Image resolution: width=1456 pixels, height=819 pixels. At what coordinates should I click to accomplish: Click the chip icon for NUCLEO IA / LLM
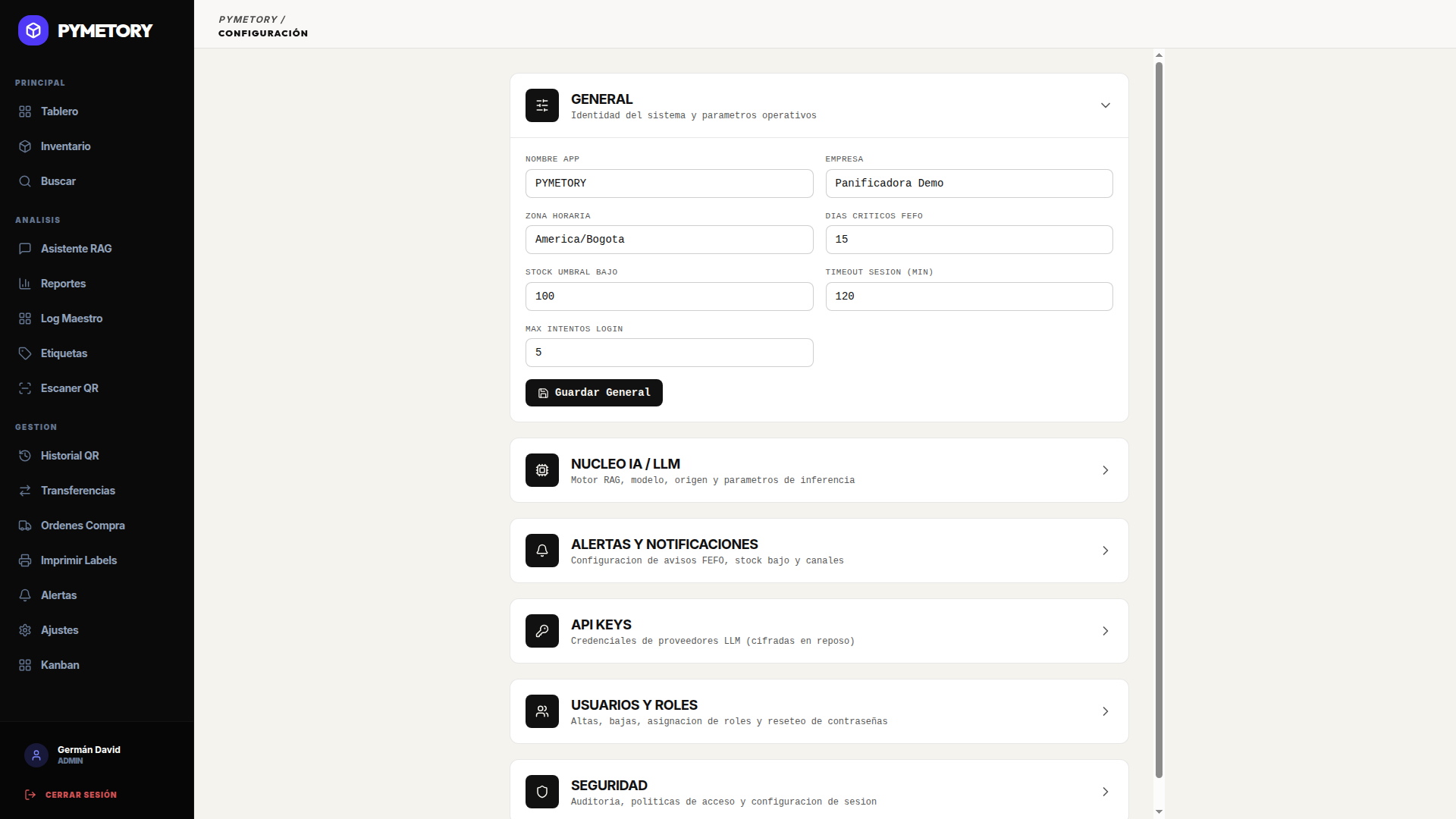pos(542,470)
